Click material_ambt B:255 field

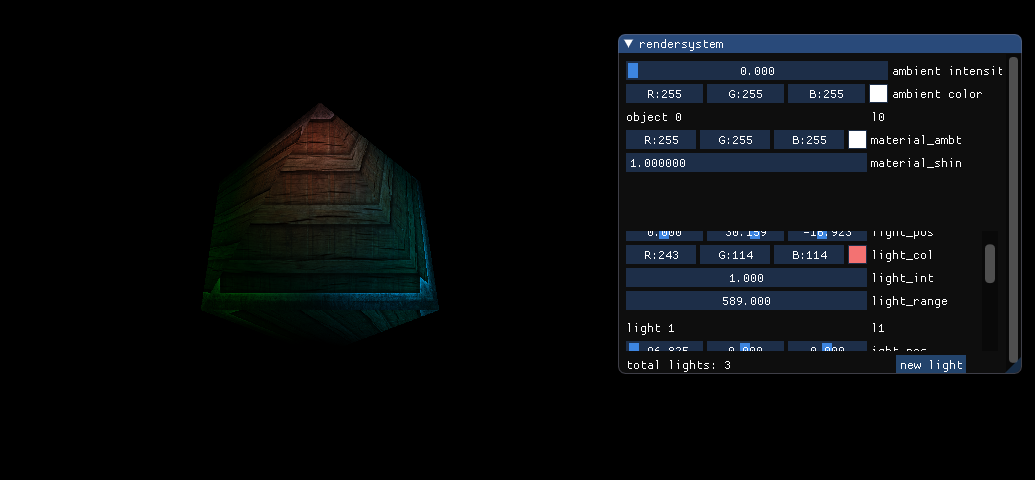point(809,140)
